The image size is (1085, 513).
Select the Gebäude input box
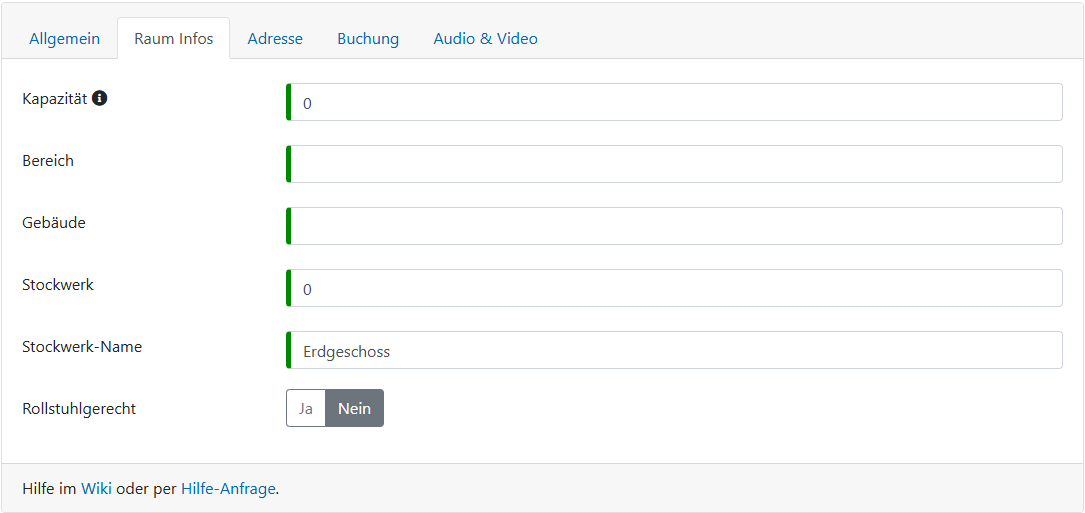pos(674,226)
